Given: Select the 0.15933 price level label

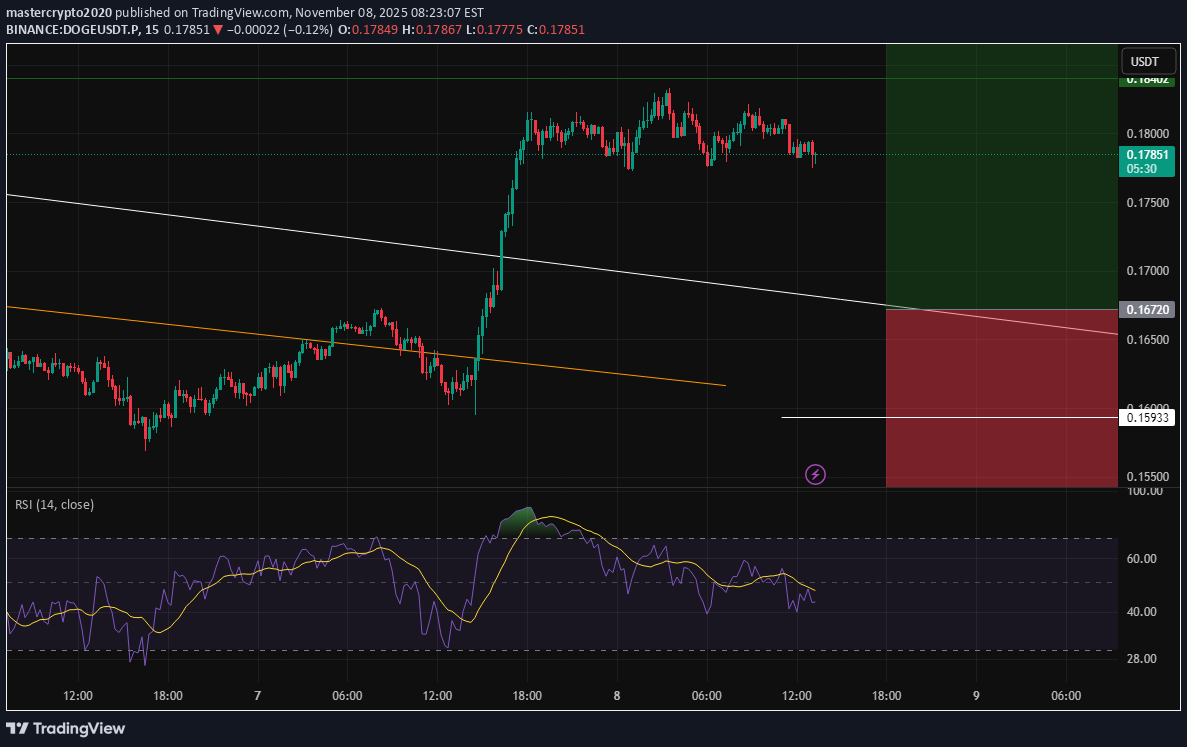Looking at the screenshot, I should click(1146, 417).
